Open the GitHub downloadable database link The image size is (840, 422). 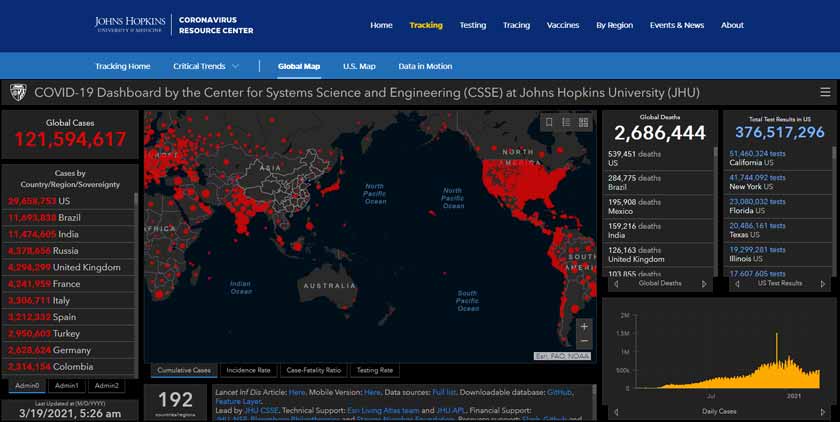click(559, 393)
